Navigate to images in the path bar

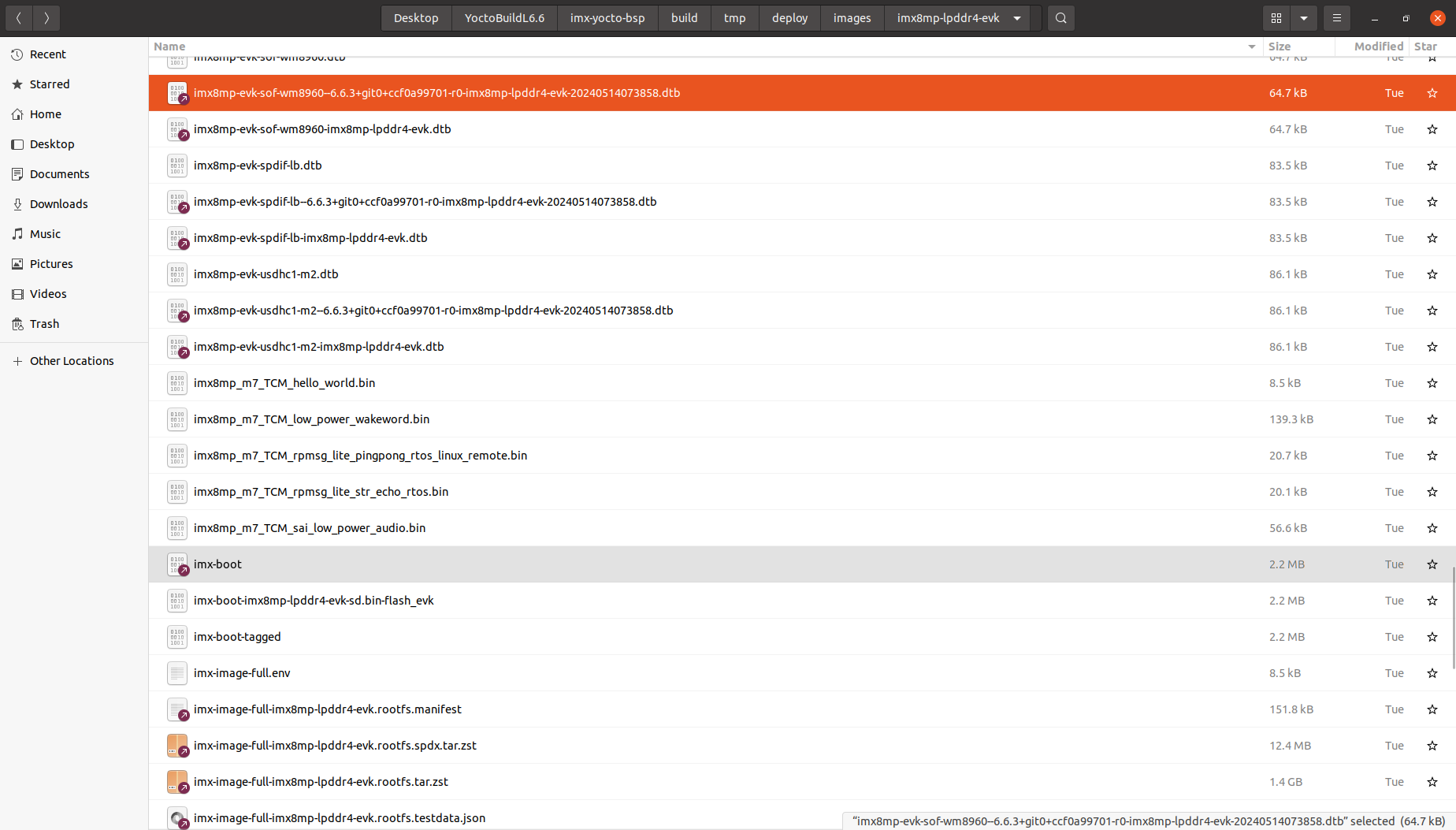pos(852,17)
